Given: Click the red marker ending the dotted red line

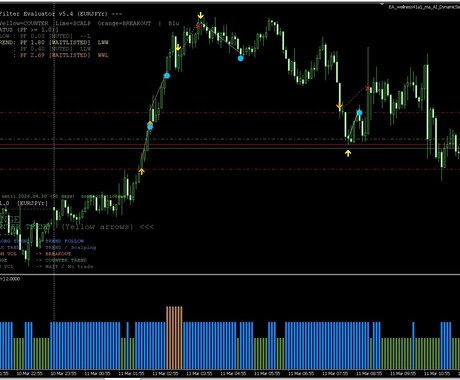Looking at the screenshot, I should click(x=367, y=88).
